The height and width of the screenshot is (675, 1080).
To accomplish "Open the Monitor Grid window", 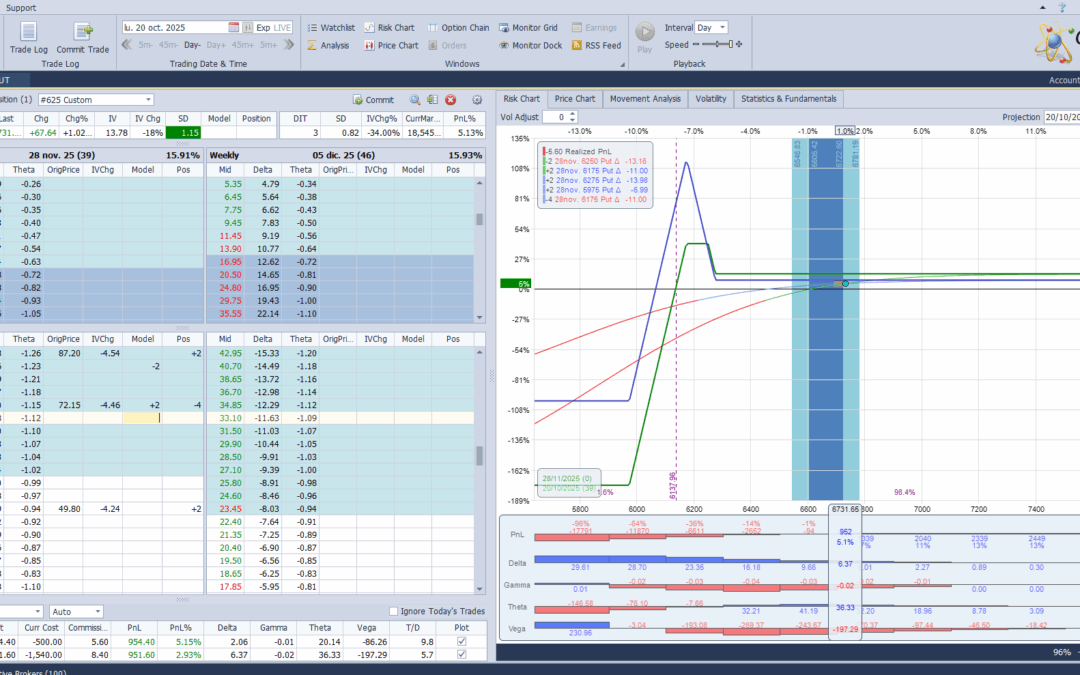I will (528, 28).
